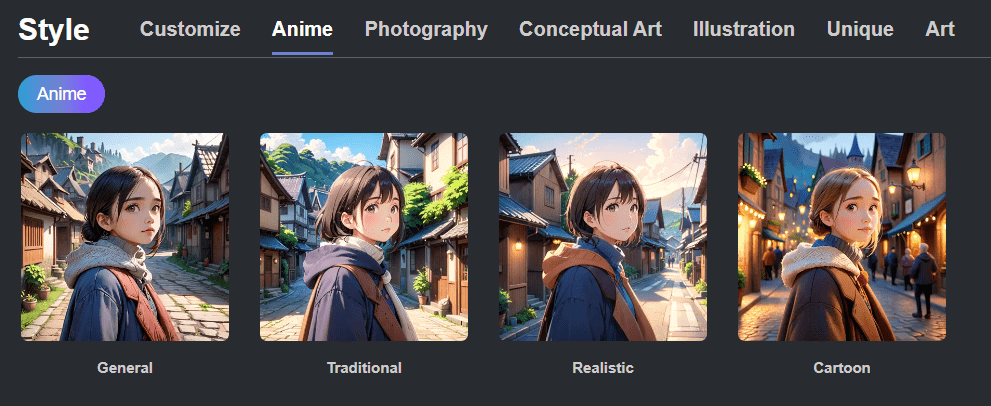Go to the Illustration tab
The height and width of the screenshot is (406, 991).
coord(744,29)
